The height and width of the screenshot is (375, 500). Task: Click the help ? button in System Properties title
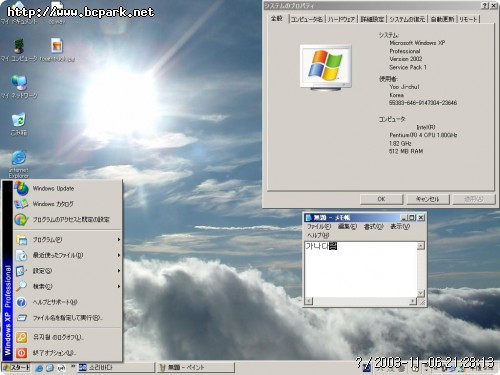[x=485, y=6]
